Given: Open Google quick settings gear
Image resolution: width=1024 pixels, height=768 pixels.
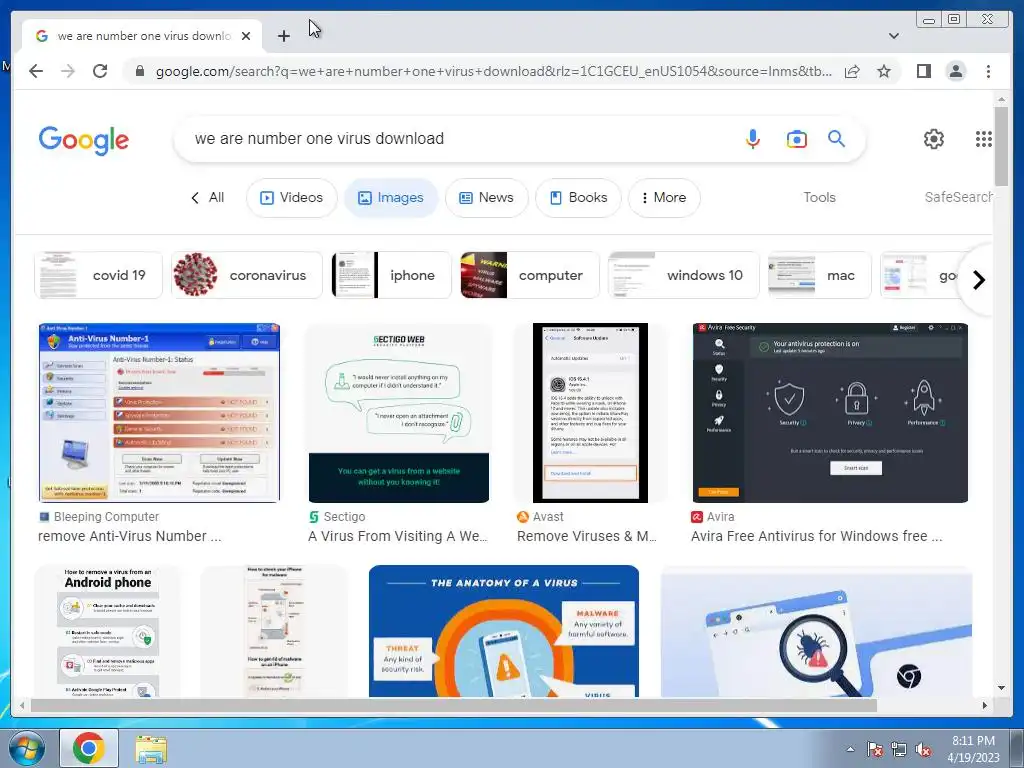Looking at the screenshot, I should (933, 138).
